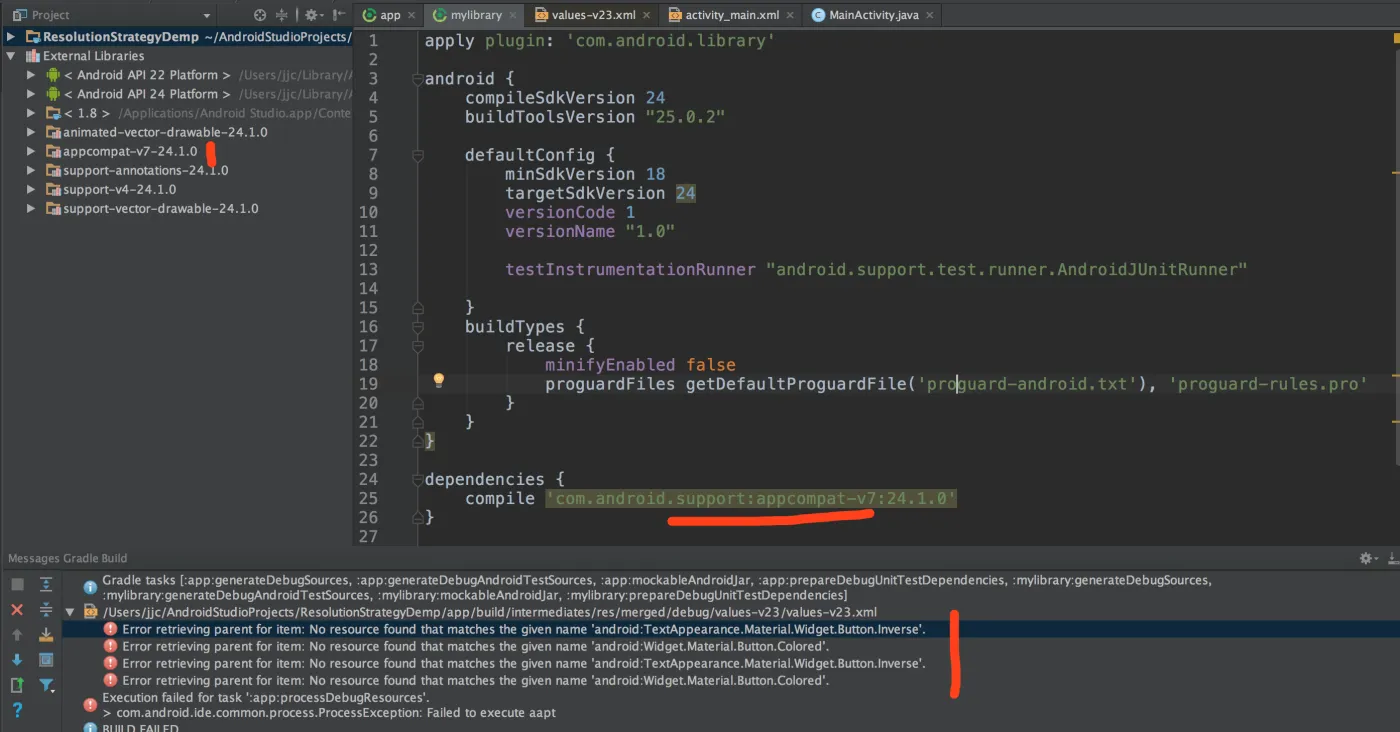Select the Gradle tasks info message
This screenshot has height=732, width=1400.
click(656, 587)
